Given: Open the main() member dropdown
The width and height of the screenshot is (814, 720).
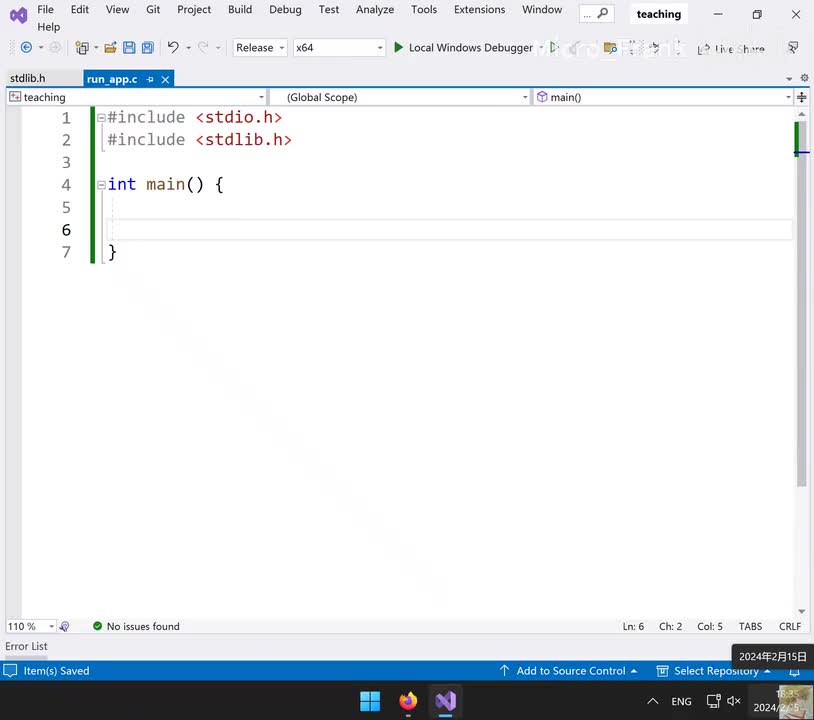Looking at the screenshot, I should [663, 97].
